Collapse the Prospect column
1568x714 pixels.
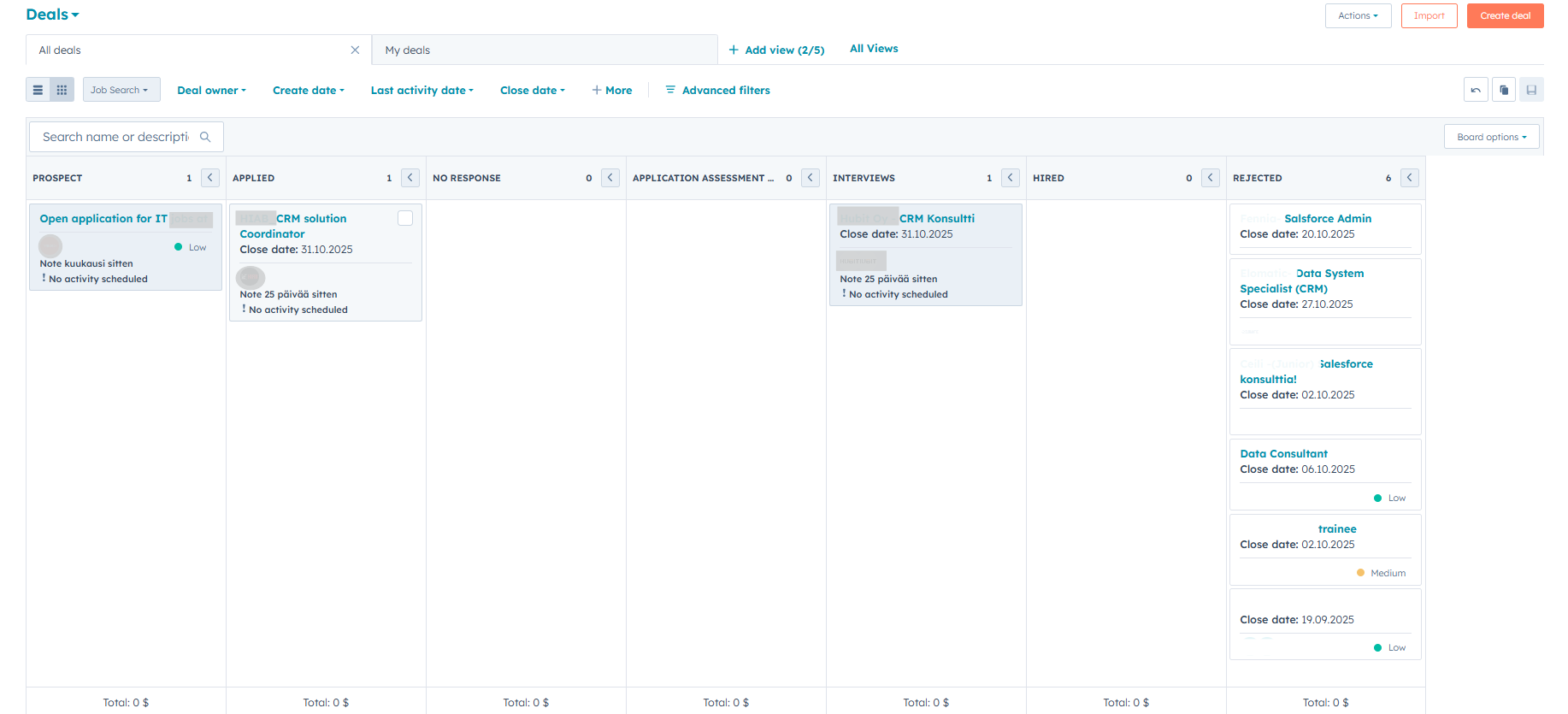(x=210, y=178)
